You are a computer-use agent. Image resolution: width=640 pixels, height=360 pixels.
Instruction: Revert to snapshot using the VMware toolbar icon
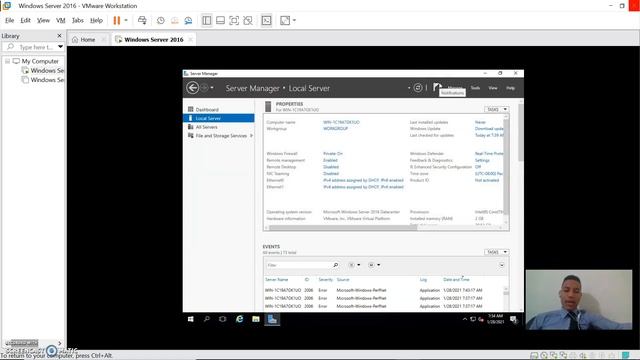[175, 20]
